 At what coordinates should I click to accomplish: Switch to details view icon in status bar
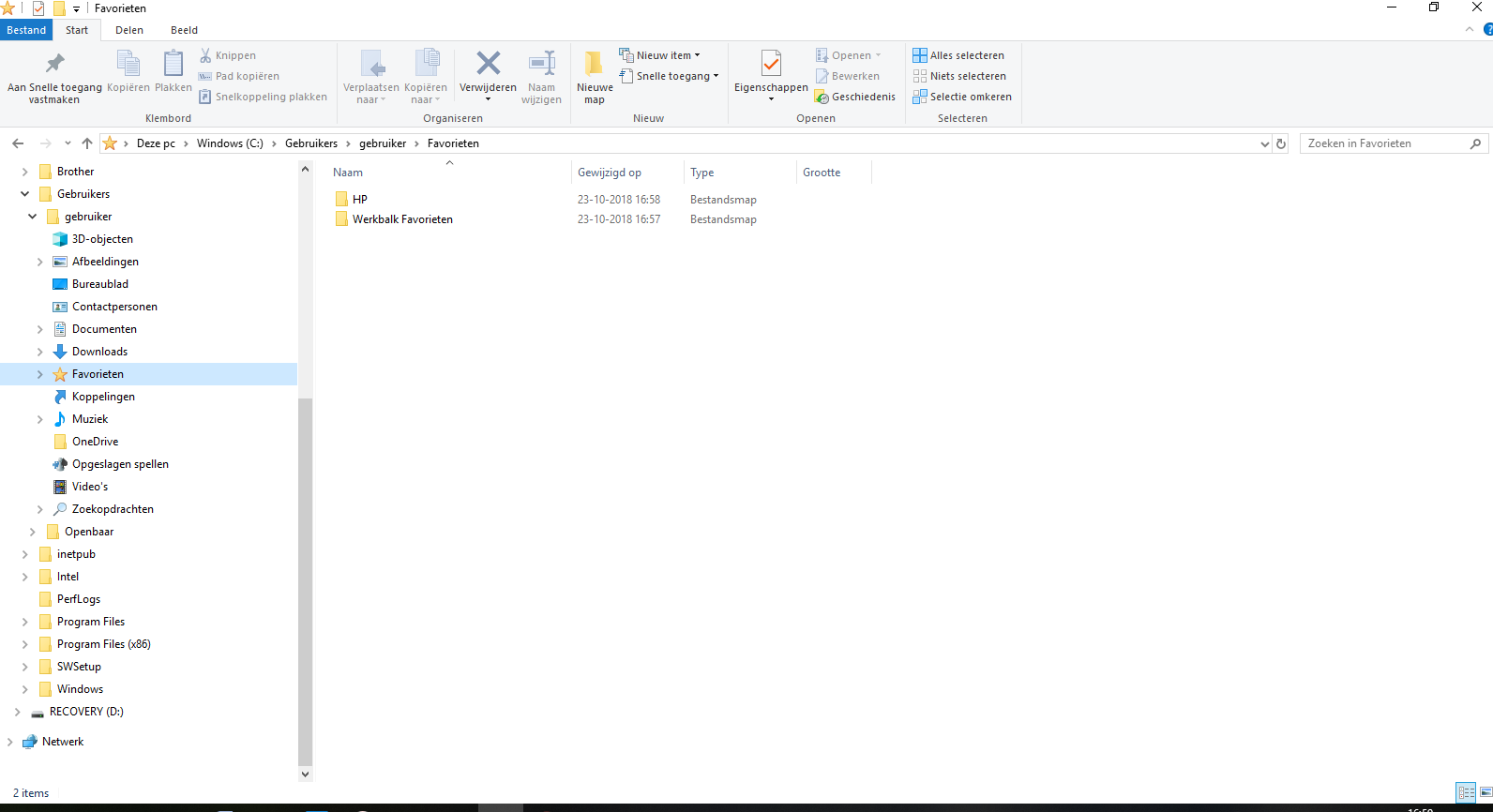[x=1466, y=793]
